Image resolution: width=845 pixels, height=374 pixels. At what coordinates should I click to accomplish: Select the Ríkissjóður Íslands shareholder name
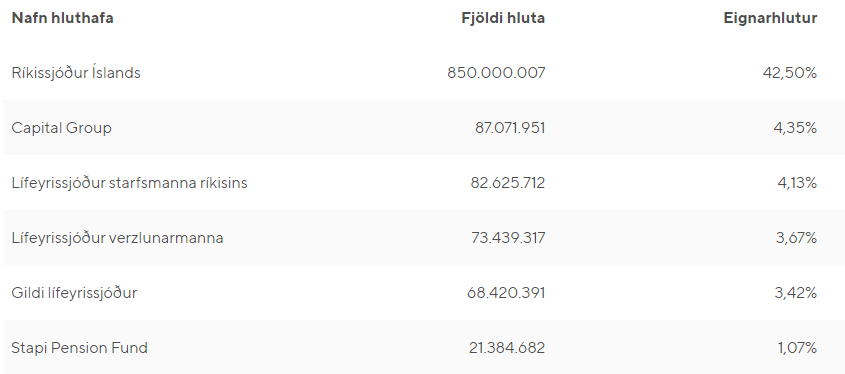[76, 73]
